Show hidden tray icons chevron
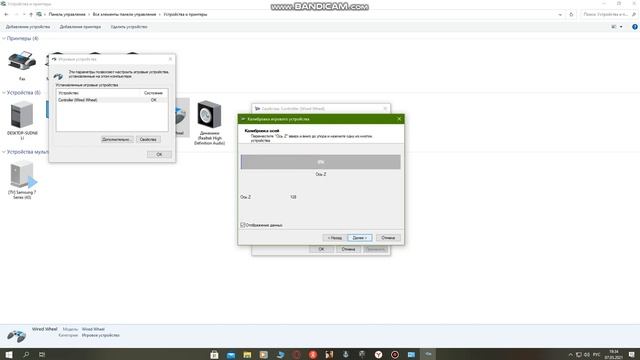 pyautogui.click(x=571, y=354)
